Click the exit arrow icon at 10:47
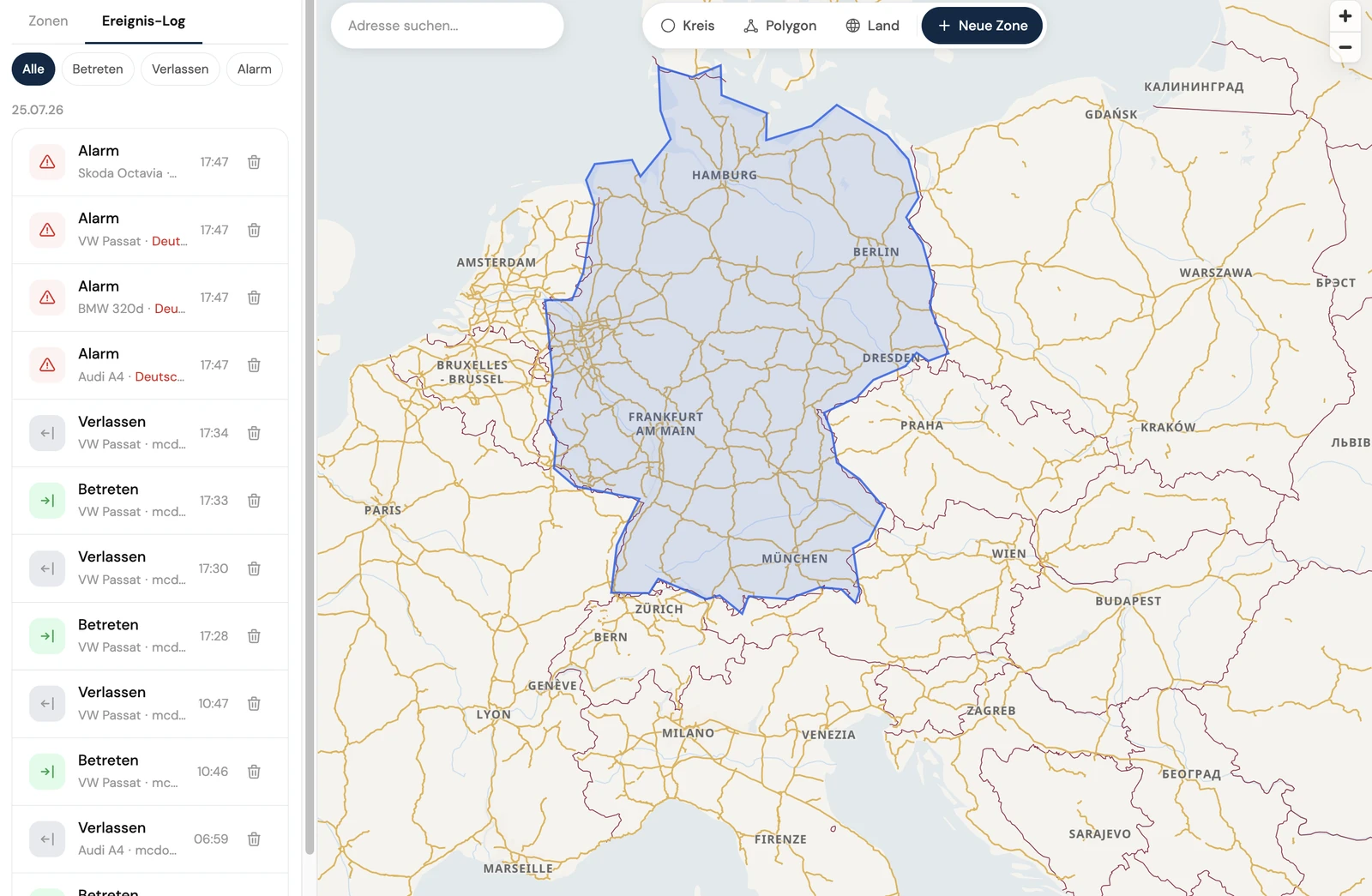 click(47, 704)
